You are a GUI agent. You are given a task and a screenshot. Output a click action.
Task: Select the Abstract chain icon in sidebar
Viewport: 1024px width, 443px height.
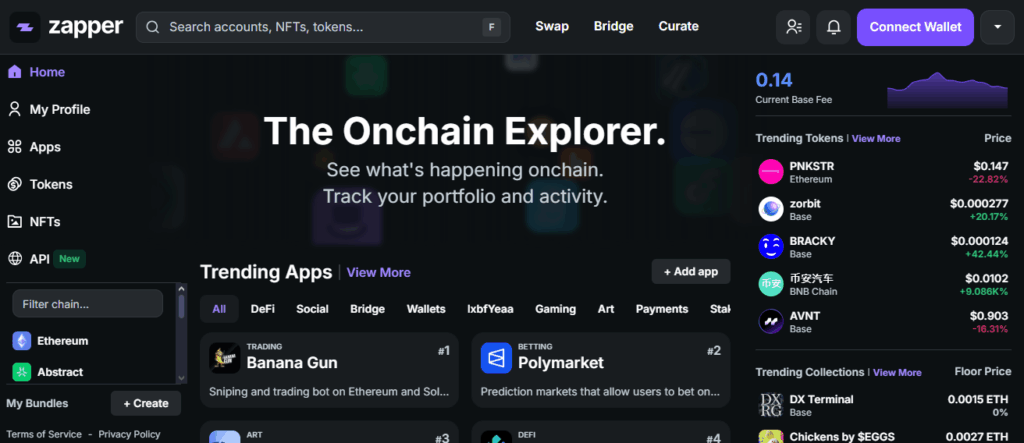(x=21, y=372)
